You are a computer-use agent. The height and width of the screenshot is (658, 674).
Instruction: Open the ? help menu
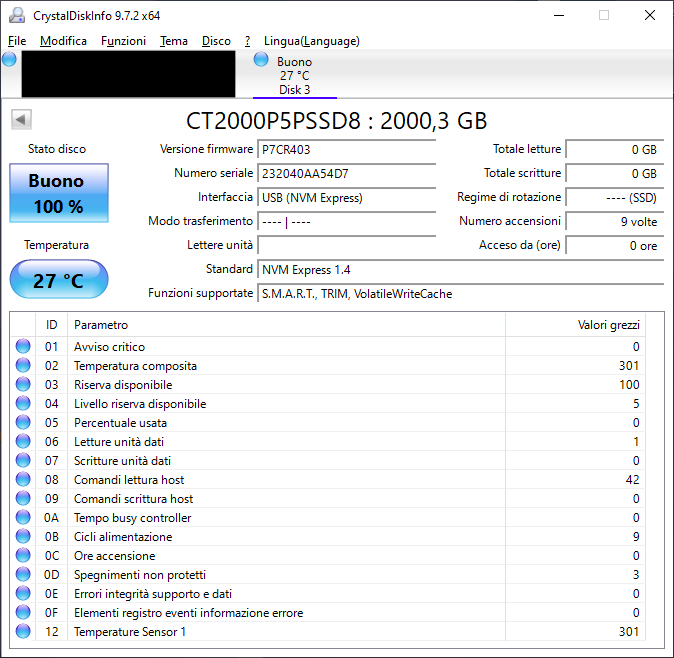pos(248,41)
